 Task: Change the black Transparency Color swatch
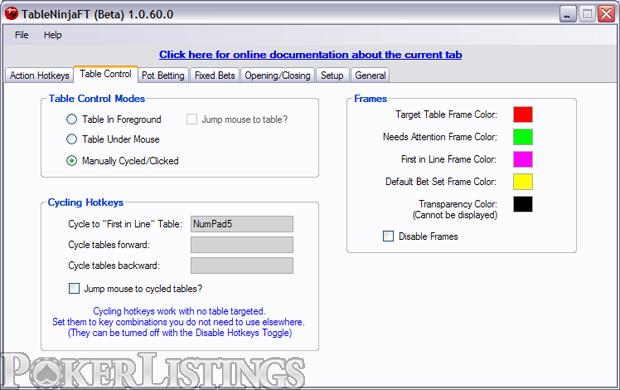click(523, 204)
